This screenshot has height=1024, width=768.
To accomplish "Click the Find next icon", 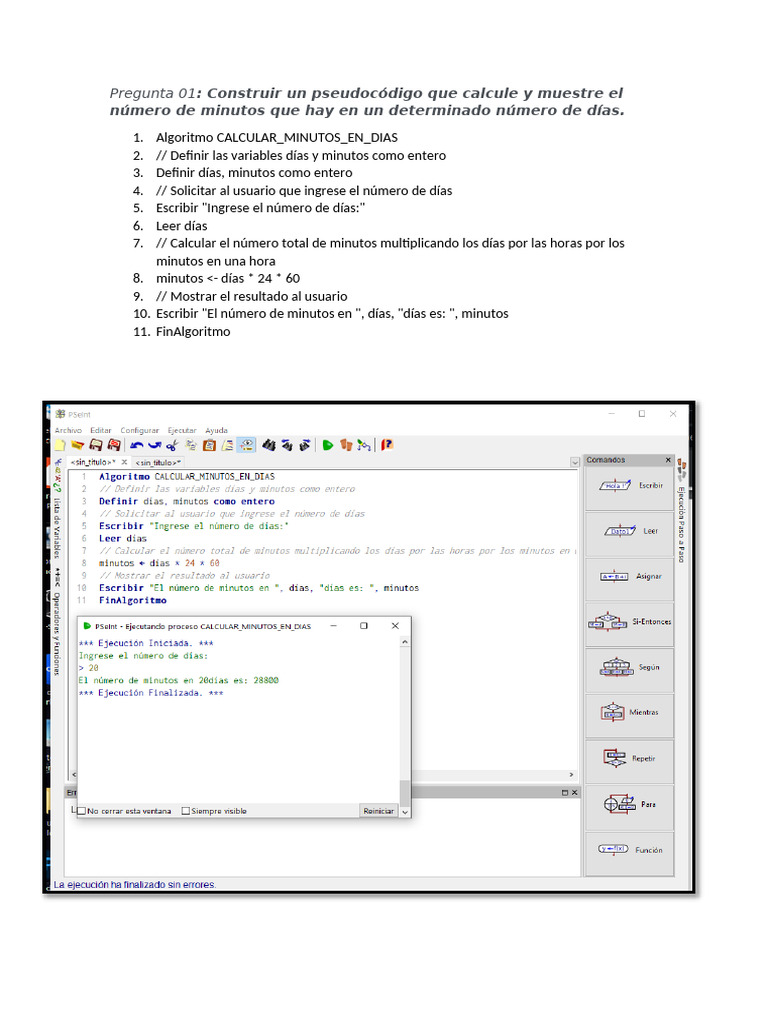I will tap(304, 445).
